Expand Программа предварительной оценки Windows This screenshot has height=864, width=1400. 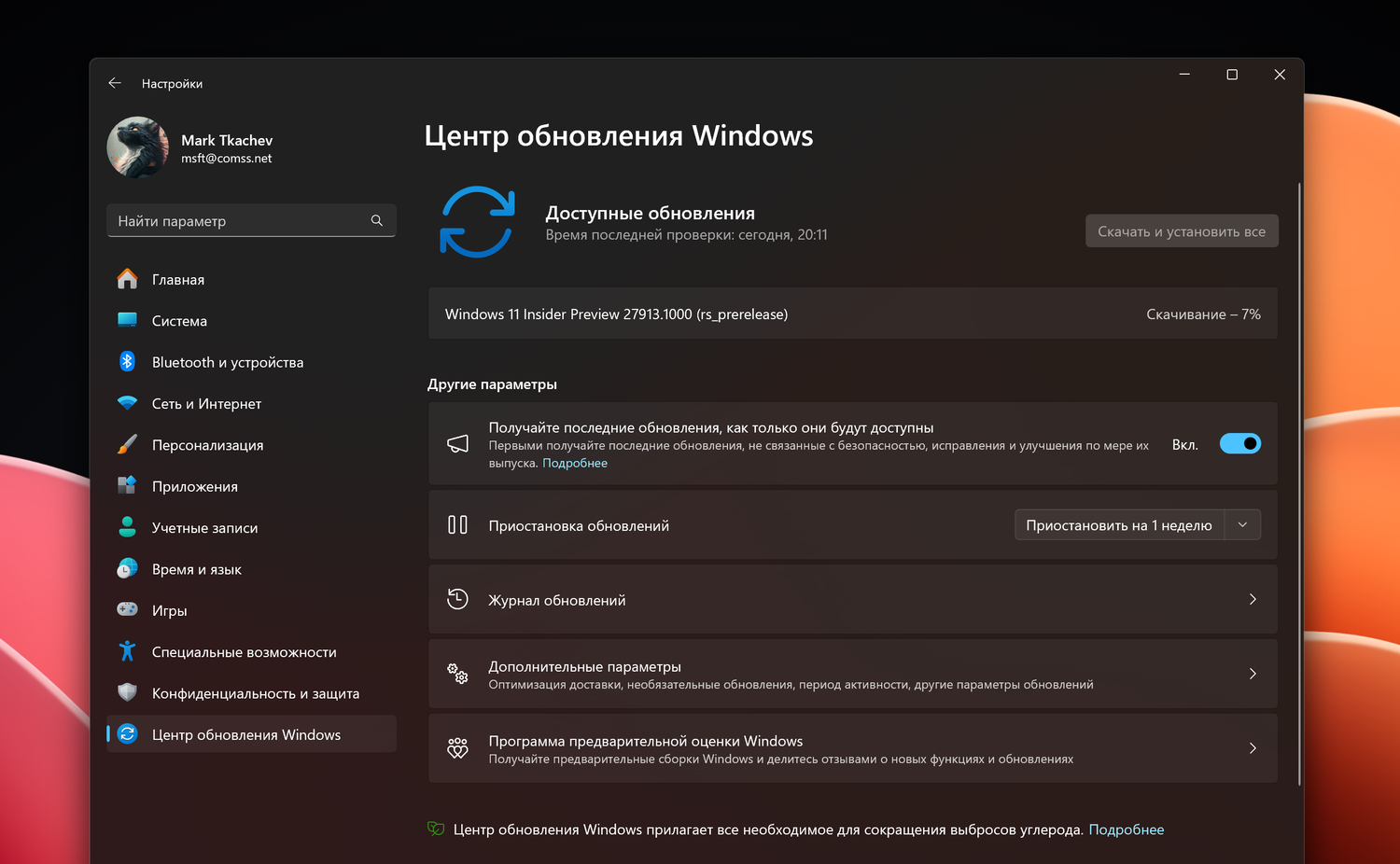coord(1253,747)
